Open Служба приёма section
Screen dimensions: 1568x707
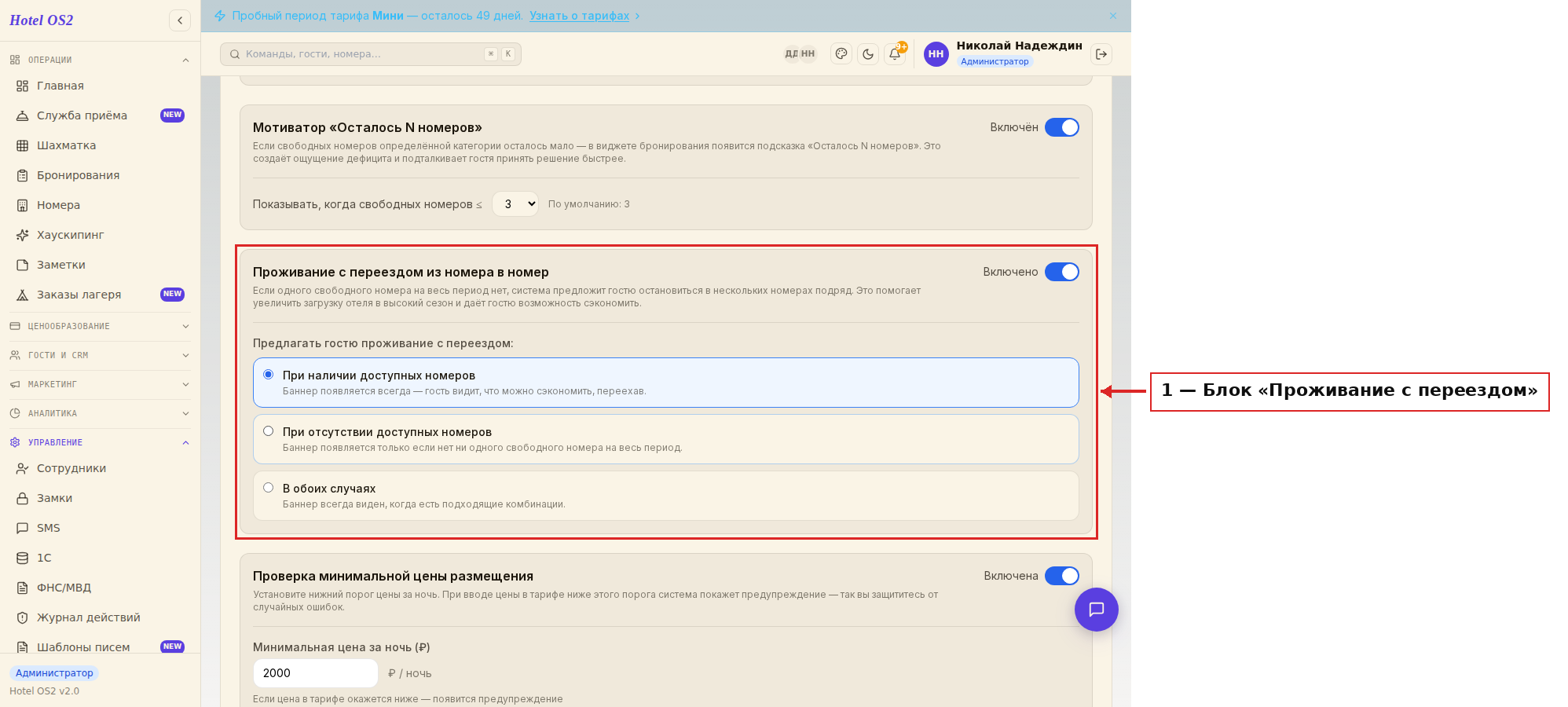[x=100, y=115]
